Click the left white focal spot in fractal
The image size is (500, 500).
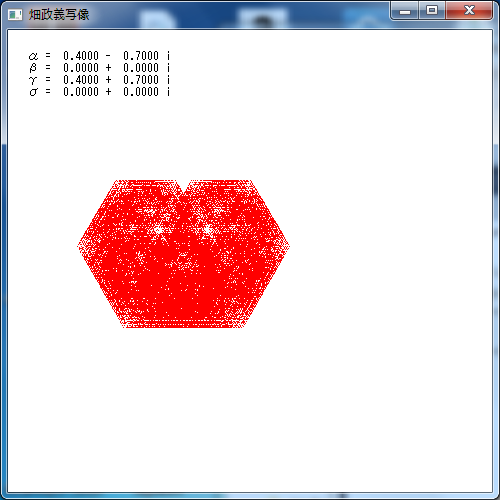[158, 229]
